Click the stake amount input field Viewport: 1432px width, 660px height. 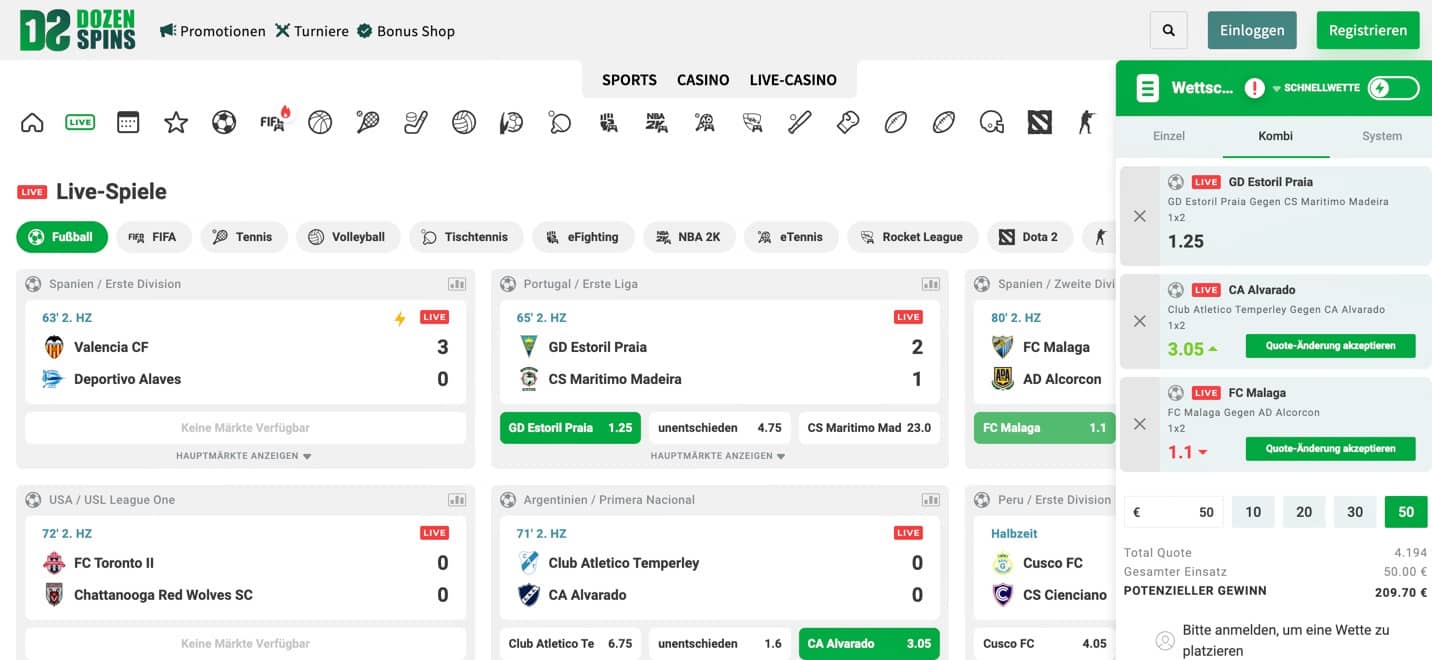(x=1174, y=512)
